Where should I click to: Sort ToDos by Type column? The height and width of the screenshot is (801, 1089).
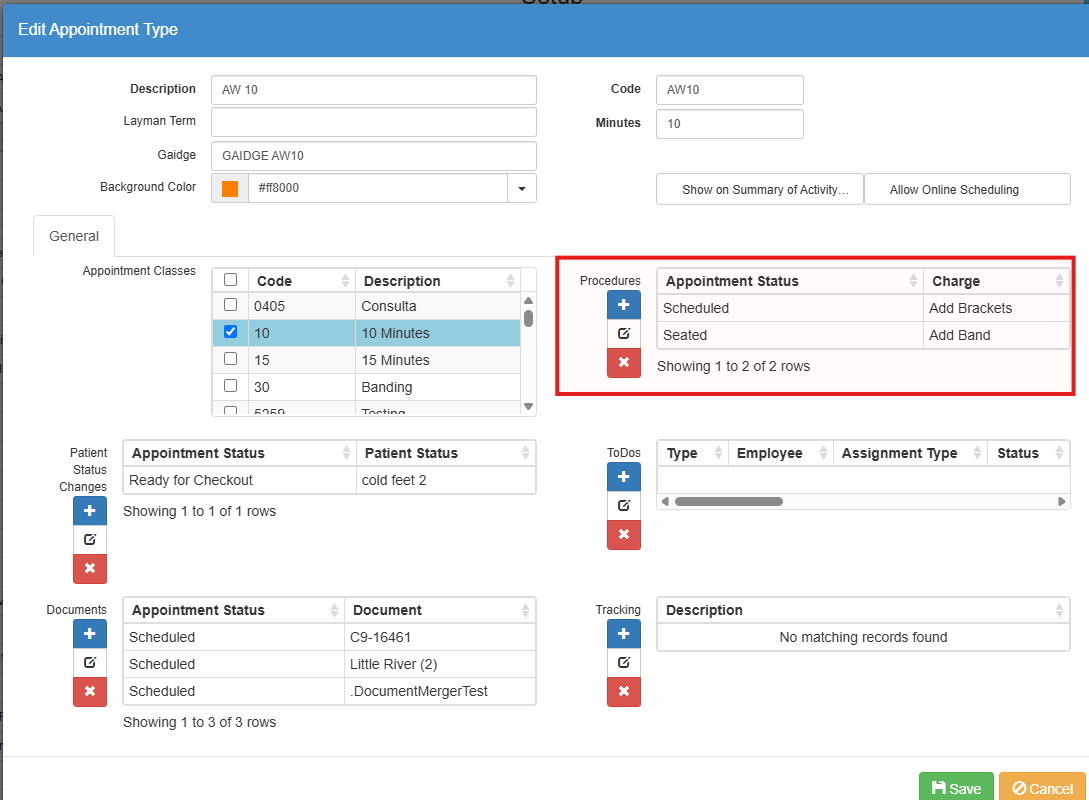coord(692,454)
